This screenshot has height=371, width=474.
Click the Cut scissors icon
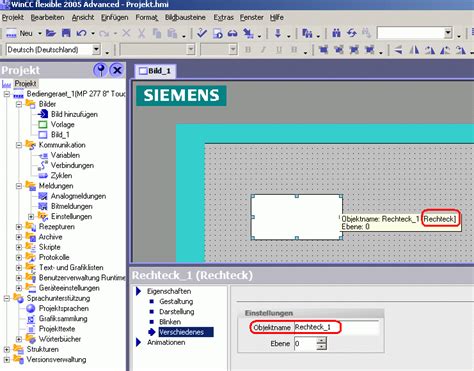[x=141, y=33]
